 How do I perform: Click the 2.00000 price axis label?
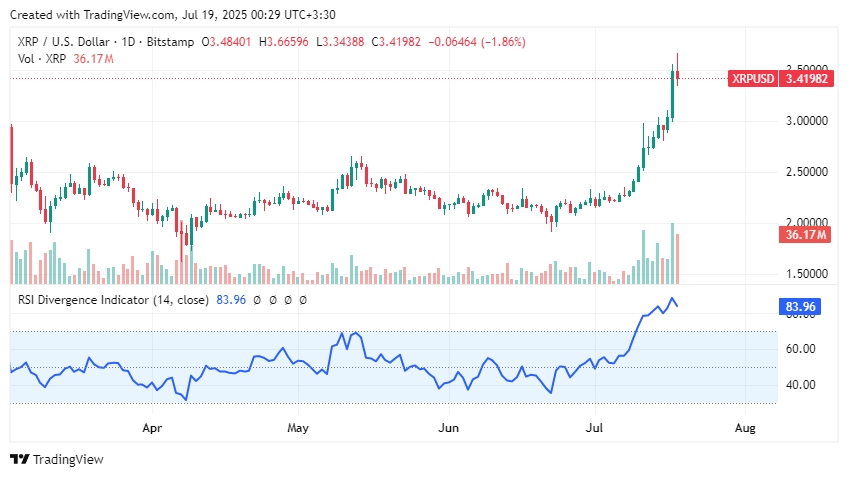click(x=808, y=223)
